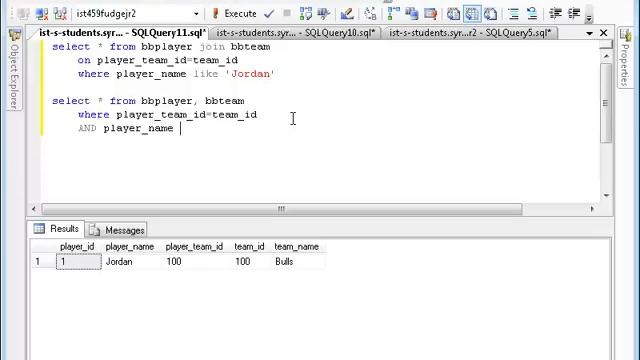Toggle Include Client Statistics
Image resolution: width=640 pixels, height=360 pixels.
click(412, 14)
